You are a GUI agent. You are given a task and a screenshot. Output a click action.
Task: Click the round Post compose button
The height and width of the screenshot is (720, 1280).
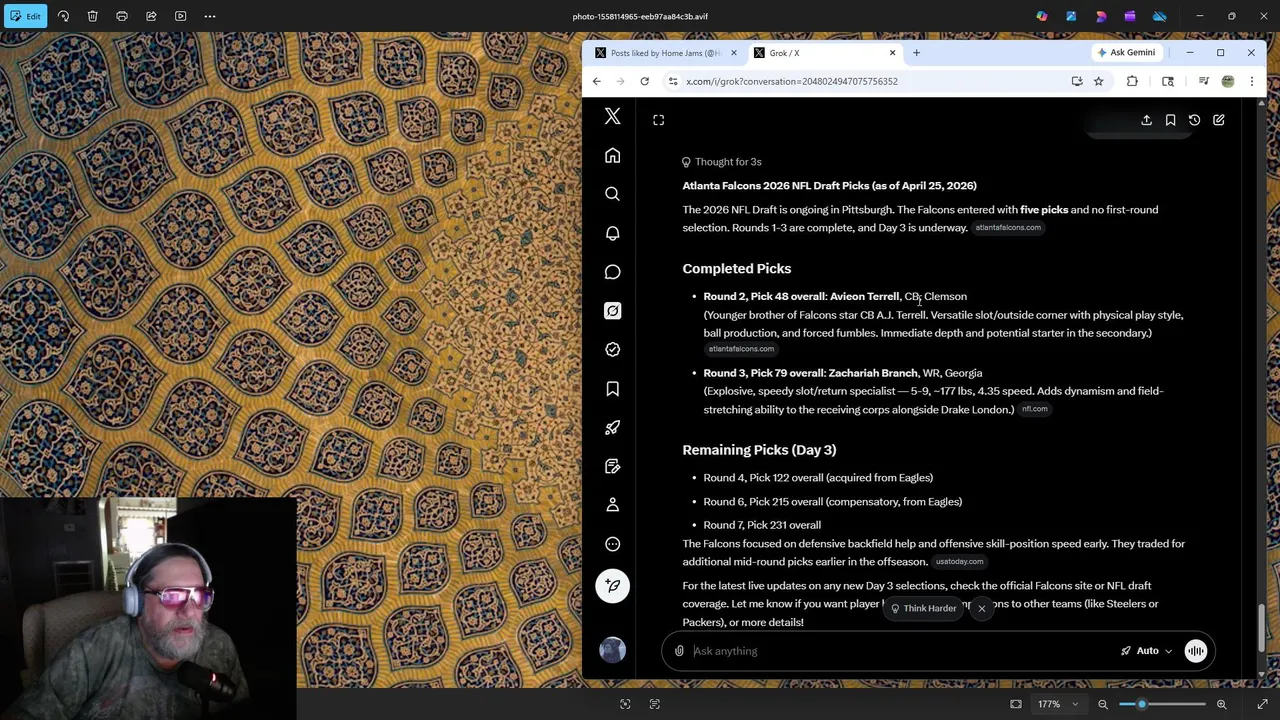(612, 586)
